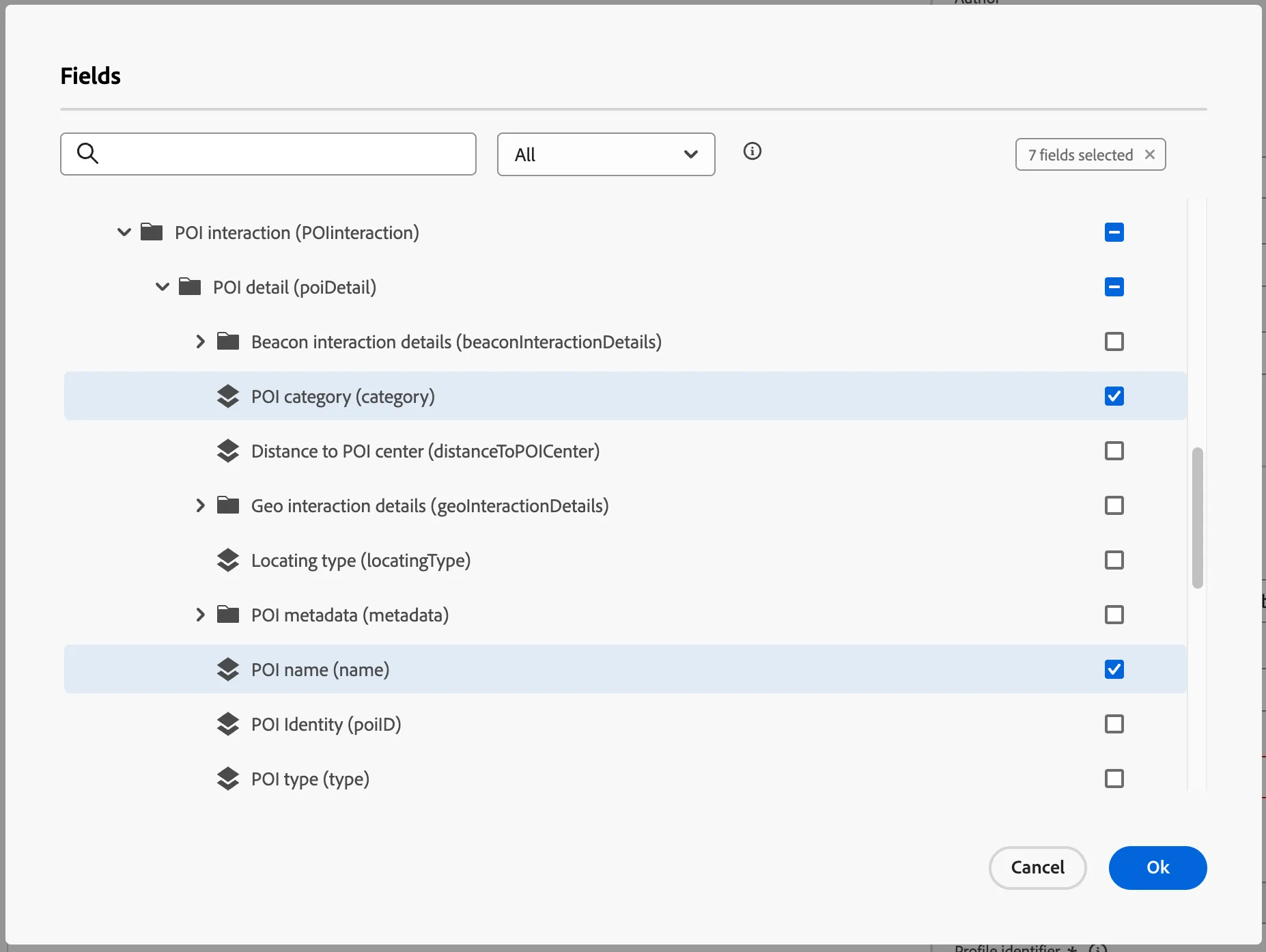Click the Beacon interaction details folder icon
Screen dimensions: 1266x952
(228, 341)
